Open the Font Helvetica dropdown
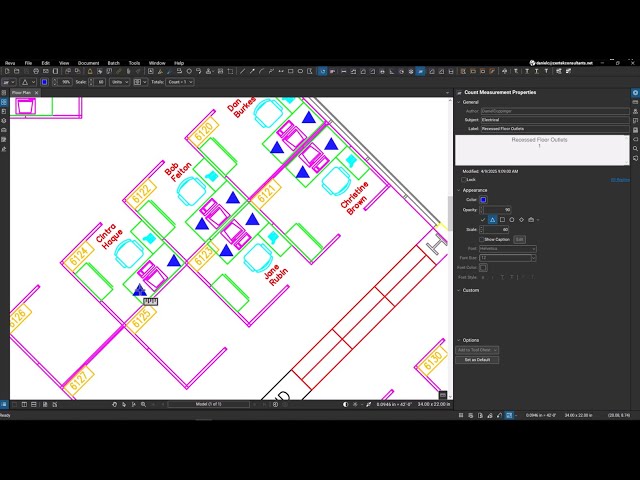Viewport: 640px width, 480px height. point(508,249)
